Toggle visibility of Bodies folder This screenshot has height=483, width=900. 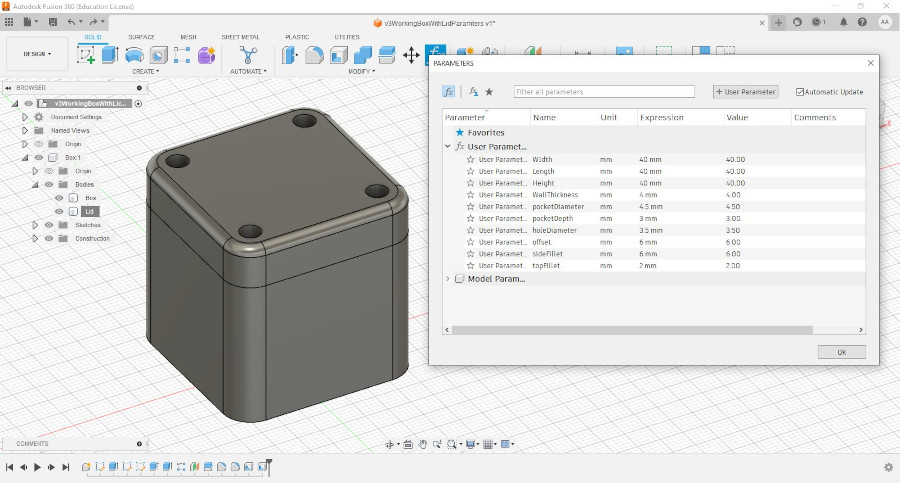[x=49, y=184]
